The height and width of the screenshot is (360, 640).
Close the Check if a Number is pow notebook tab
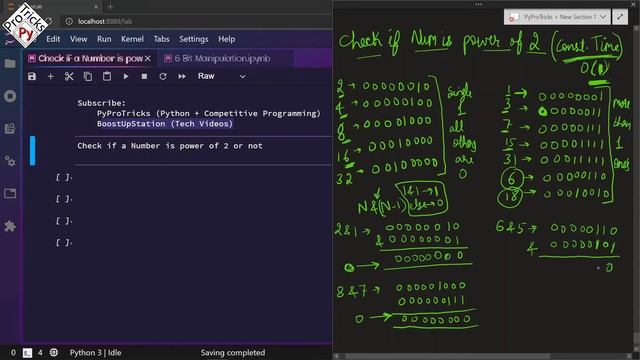[x=148, y=59]
